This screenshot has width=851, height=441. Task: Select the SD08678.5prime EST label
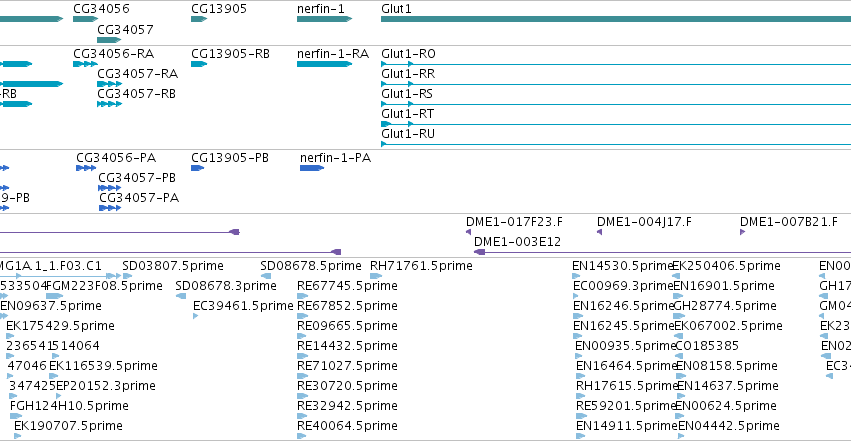pyautogui.click(x=311, y=266)
